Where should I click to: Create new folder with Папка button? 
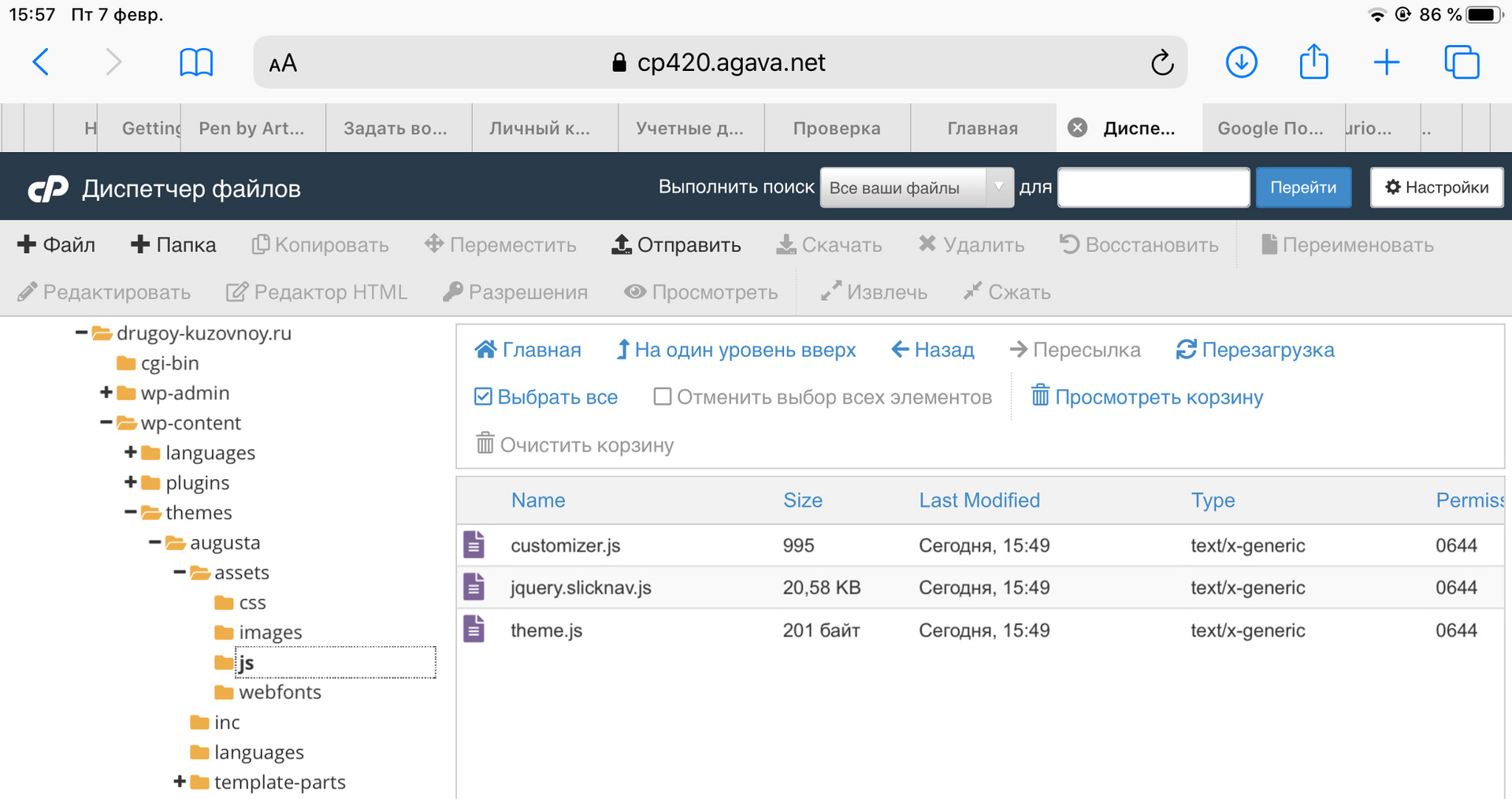[x=173, y=245]
